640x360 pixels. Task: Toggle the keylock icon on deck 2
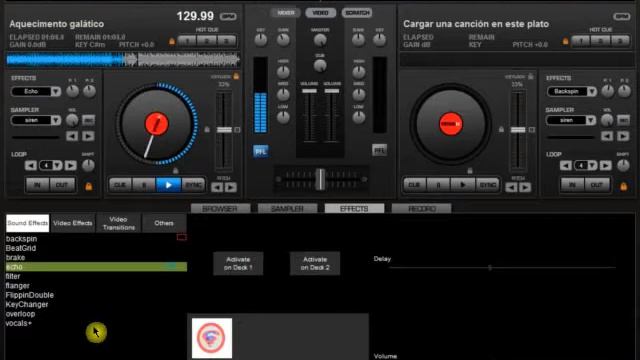[x=531, y=76]
